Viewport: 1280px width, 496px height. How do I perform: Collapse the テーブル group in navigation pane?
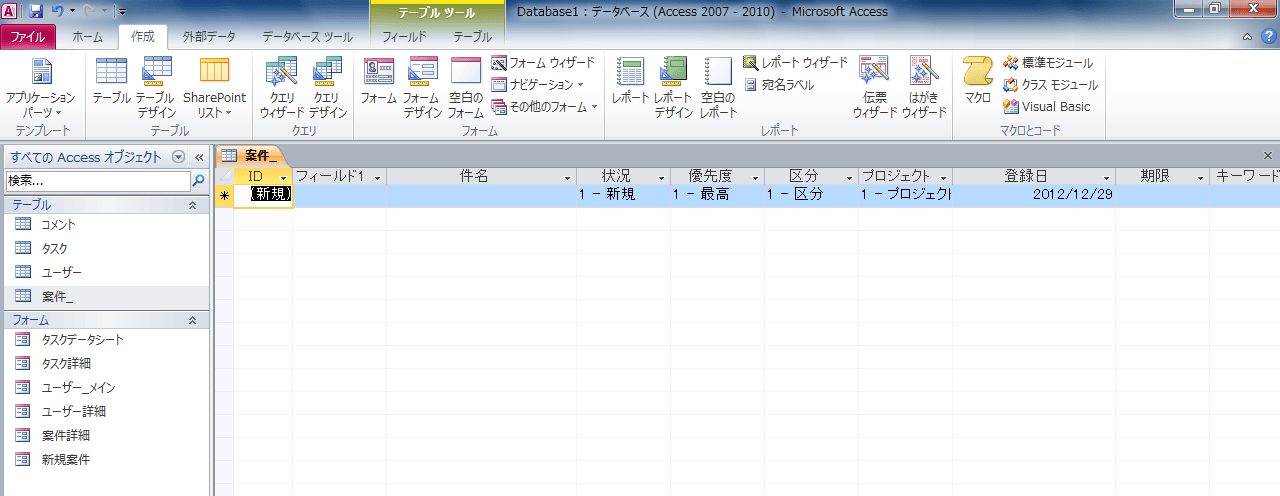(x=193, y=204)
